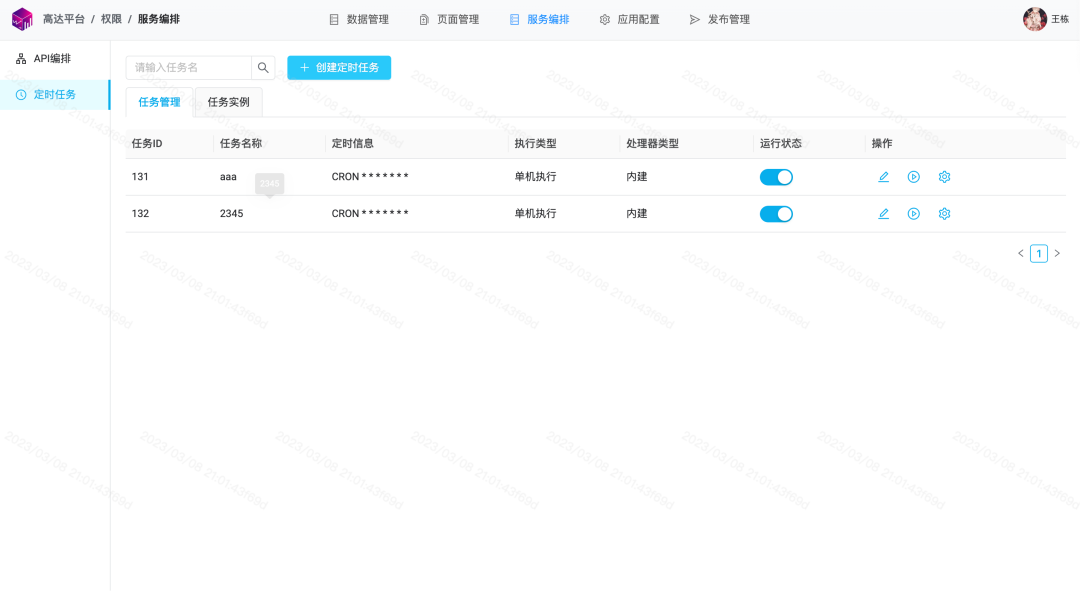Click the edit pencil icon for task 131
Image resolution: width=1080 pixels, height=591 pixels.
pyautogui.click(x=884, y=177)
